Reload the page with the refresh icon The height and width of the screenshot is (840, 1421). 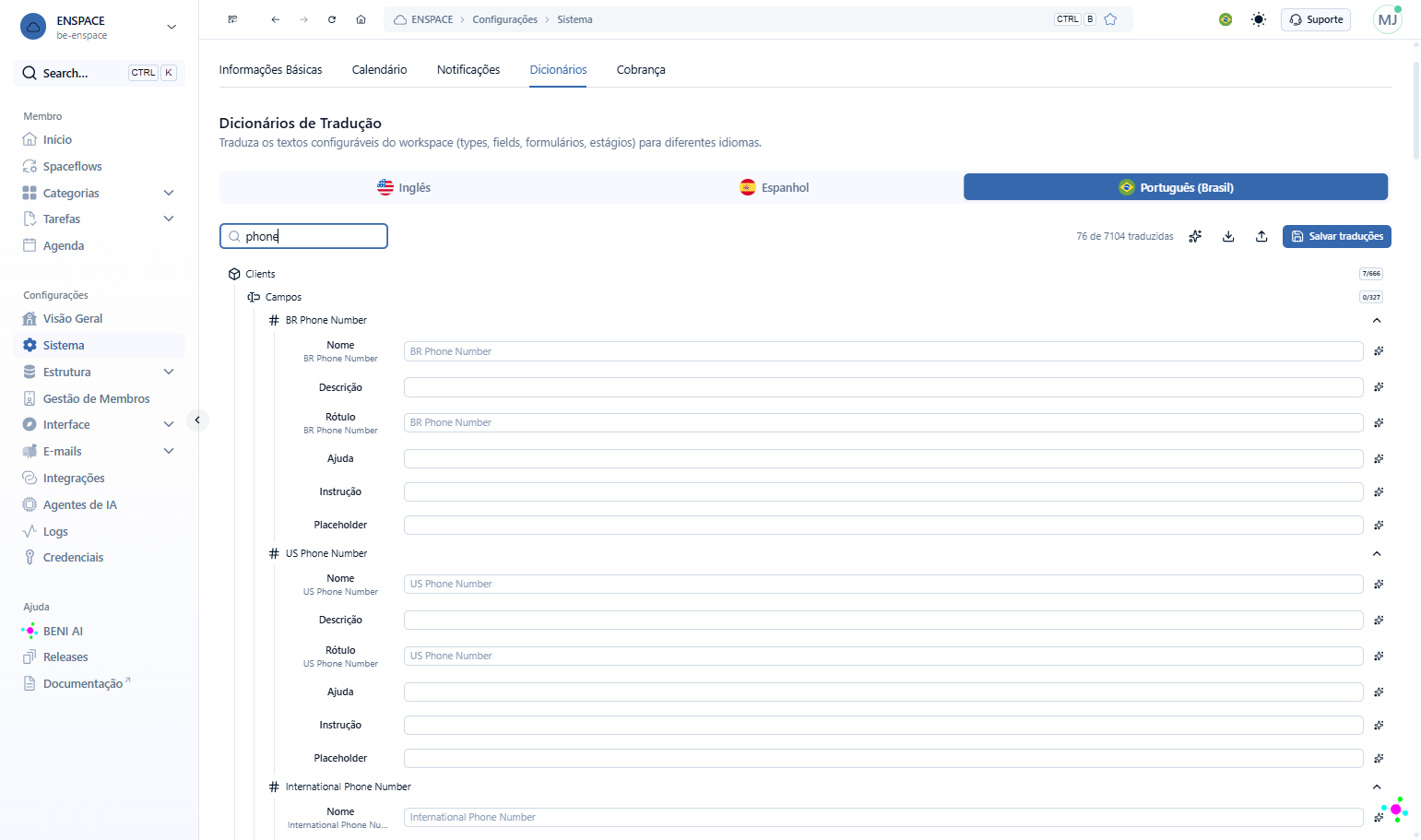click(x=332, y=19)
